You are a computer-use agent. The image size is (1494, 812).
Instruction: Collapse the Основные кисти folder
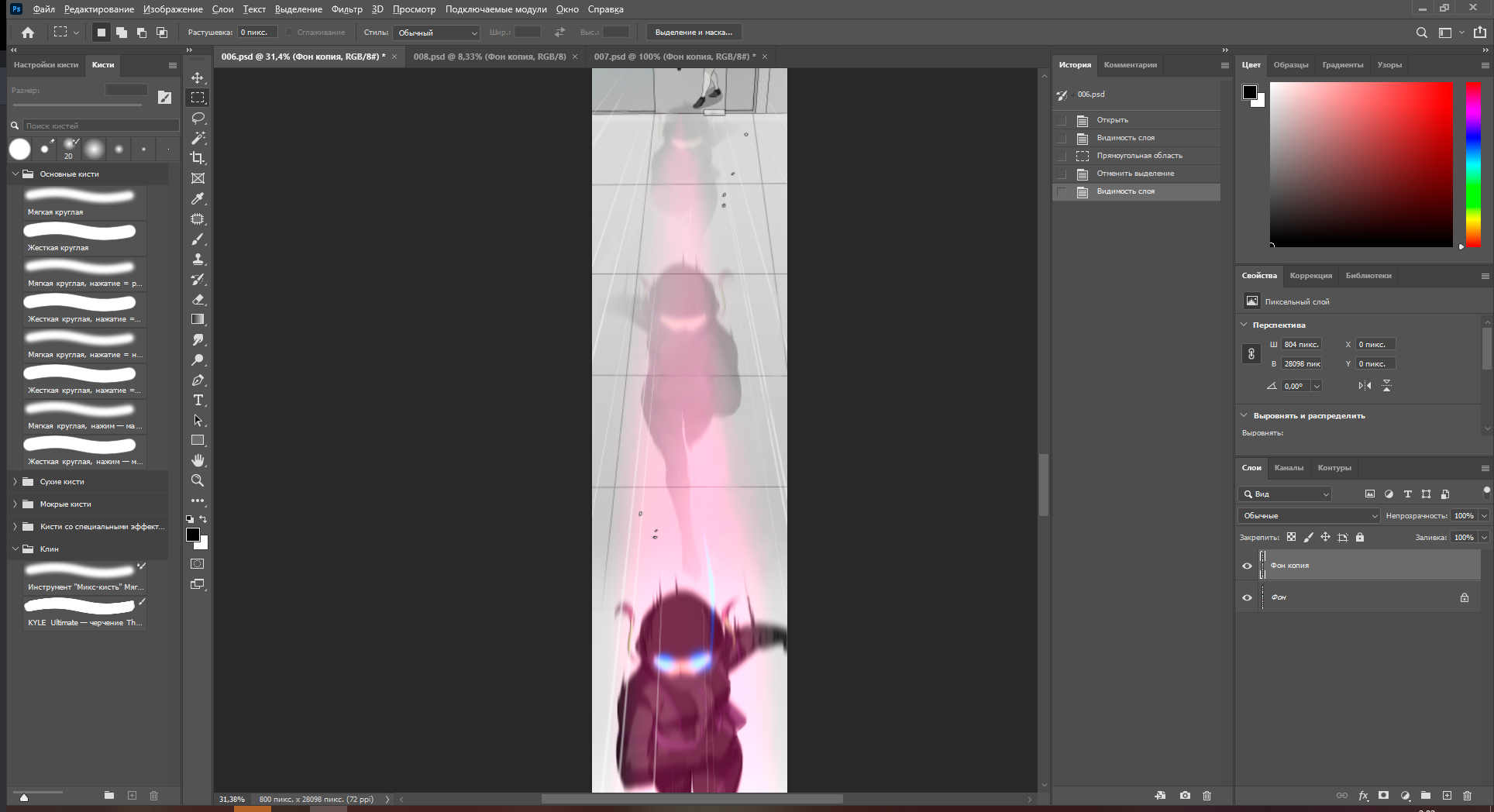pyautogui.click(x=15, y=174)
